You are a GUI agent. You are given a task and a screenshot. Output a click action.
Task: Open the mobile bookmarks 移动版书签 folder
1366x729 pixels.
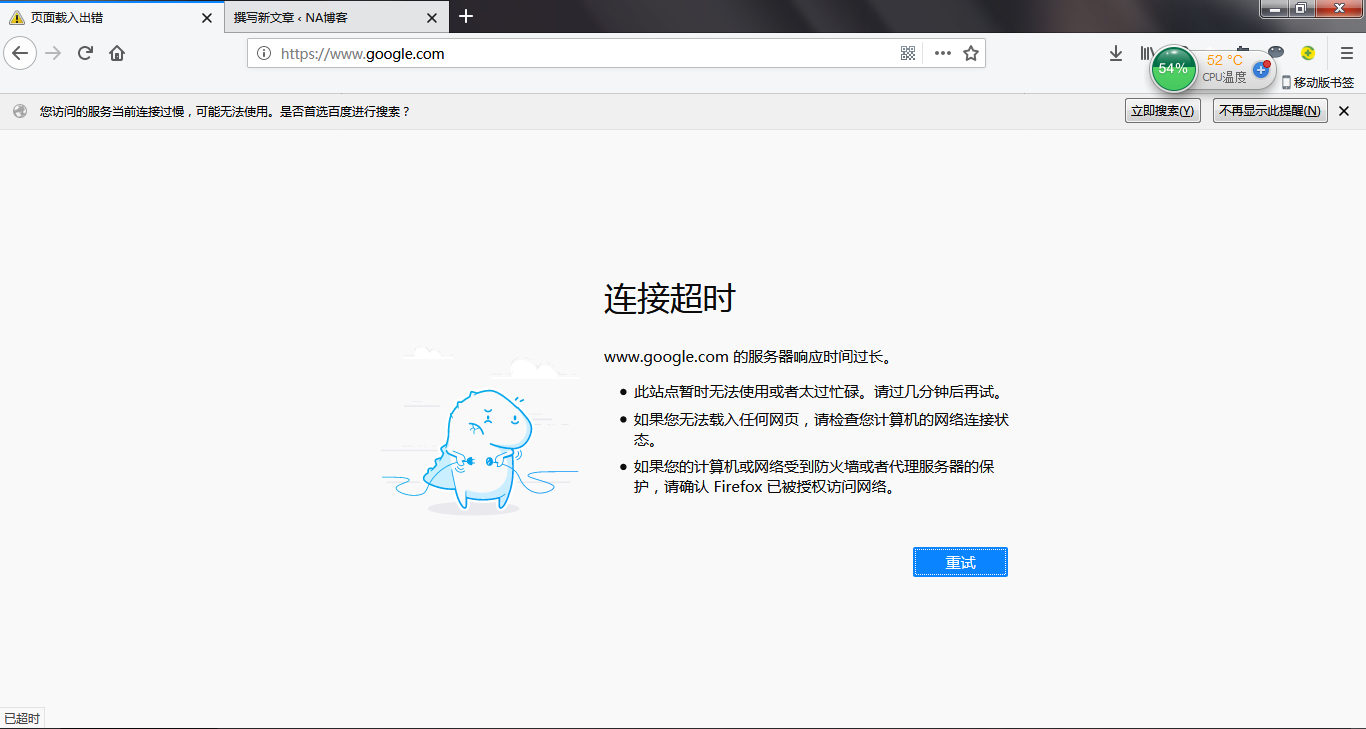click(1318, 83)
